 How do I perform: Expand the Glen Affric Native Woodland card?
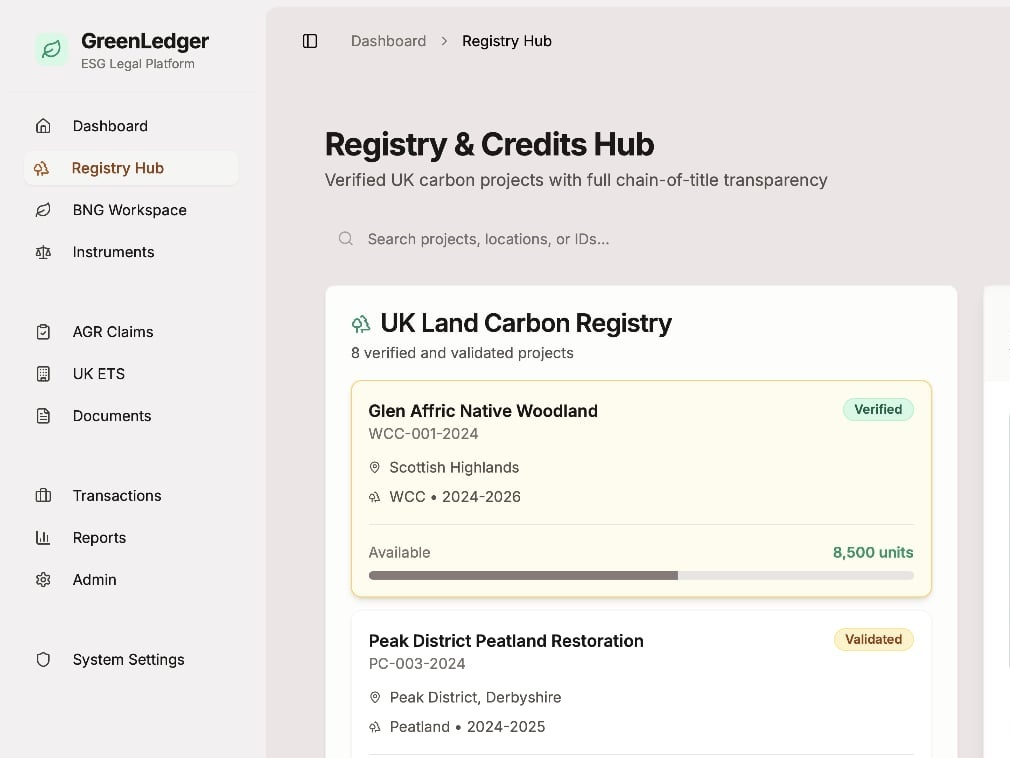pyautogui.click(x=641, y=488)
